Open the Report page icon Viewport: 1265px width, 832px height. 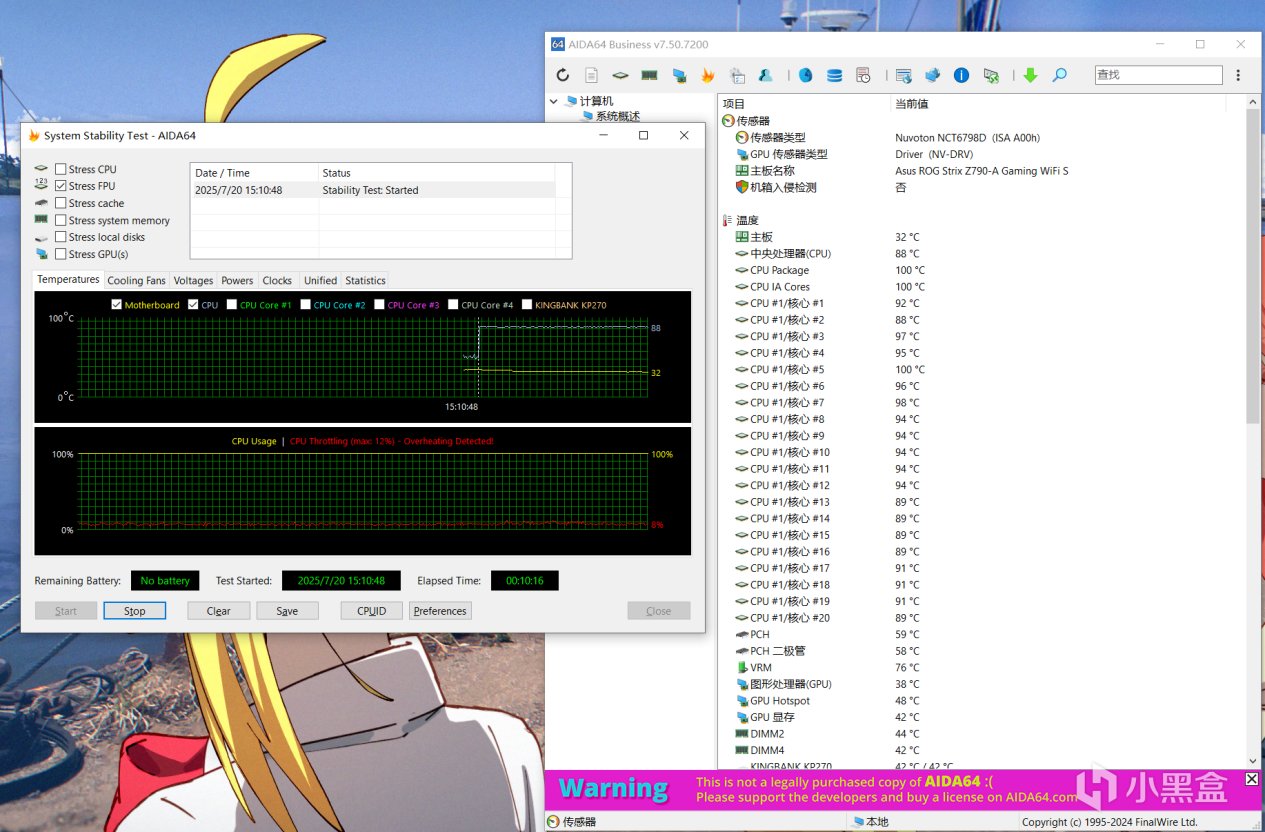591,75
